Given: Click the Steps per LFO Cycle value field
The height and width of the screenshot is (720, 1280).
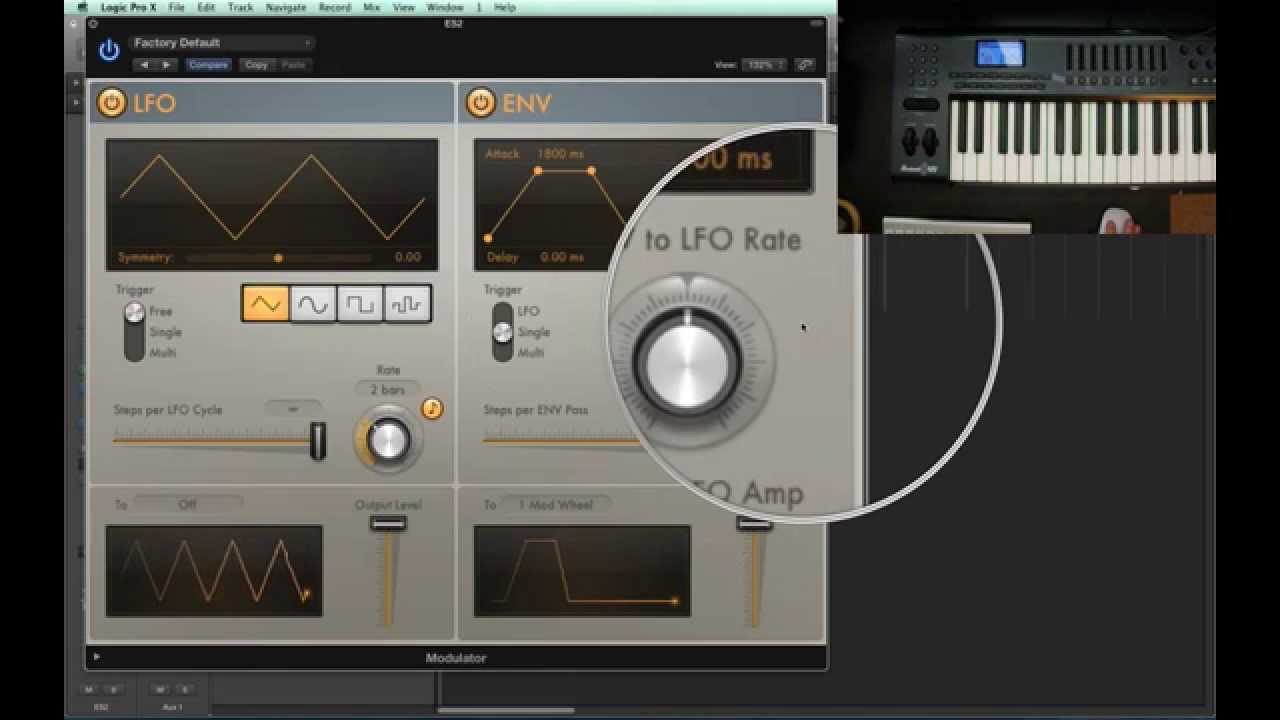Looking at the screenshot, I should pyautogui.click(x=293, y=409).
